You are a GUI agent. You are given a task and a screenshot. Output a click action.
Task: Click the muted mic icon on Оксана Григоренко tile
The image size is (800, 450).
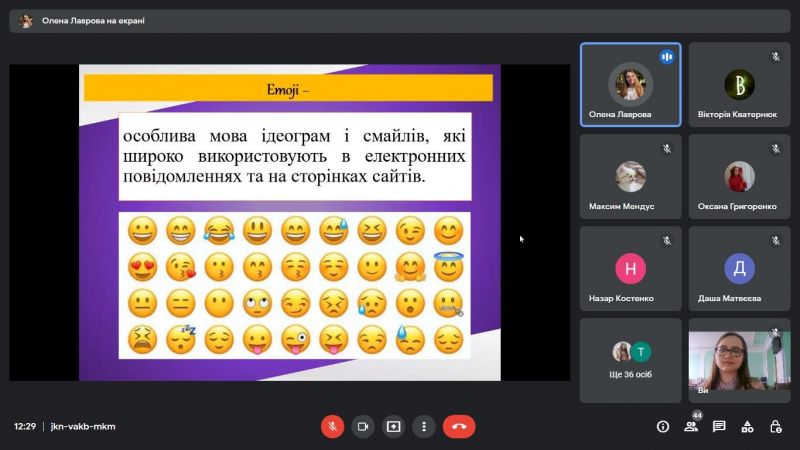coord(776,149)
